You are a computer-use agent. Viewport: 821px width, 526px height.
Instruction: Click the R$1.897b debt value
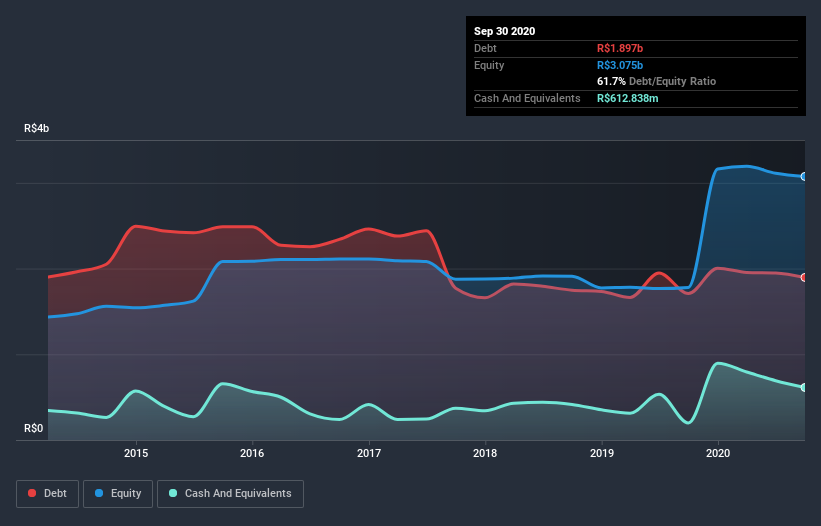(620, 48)
